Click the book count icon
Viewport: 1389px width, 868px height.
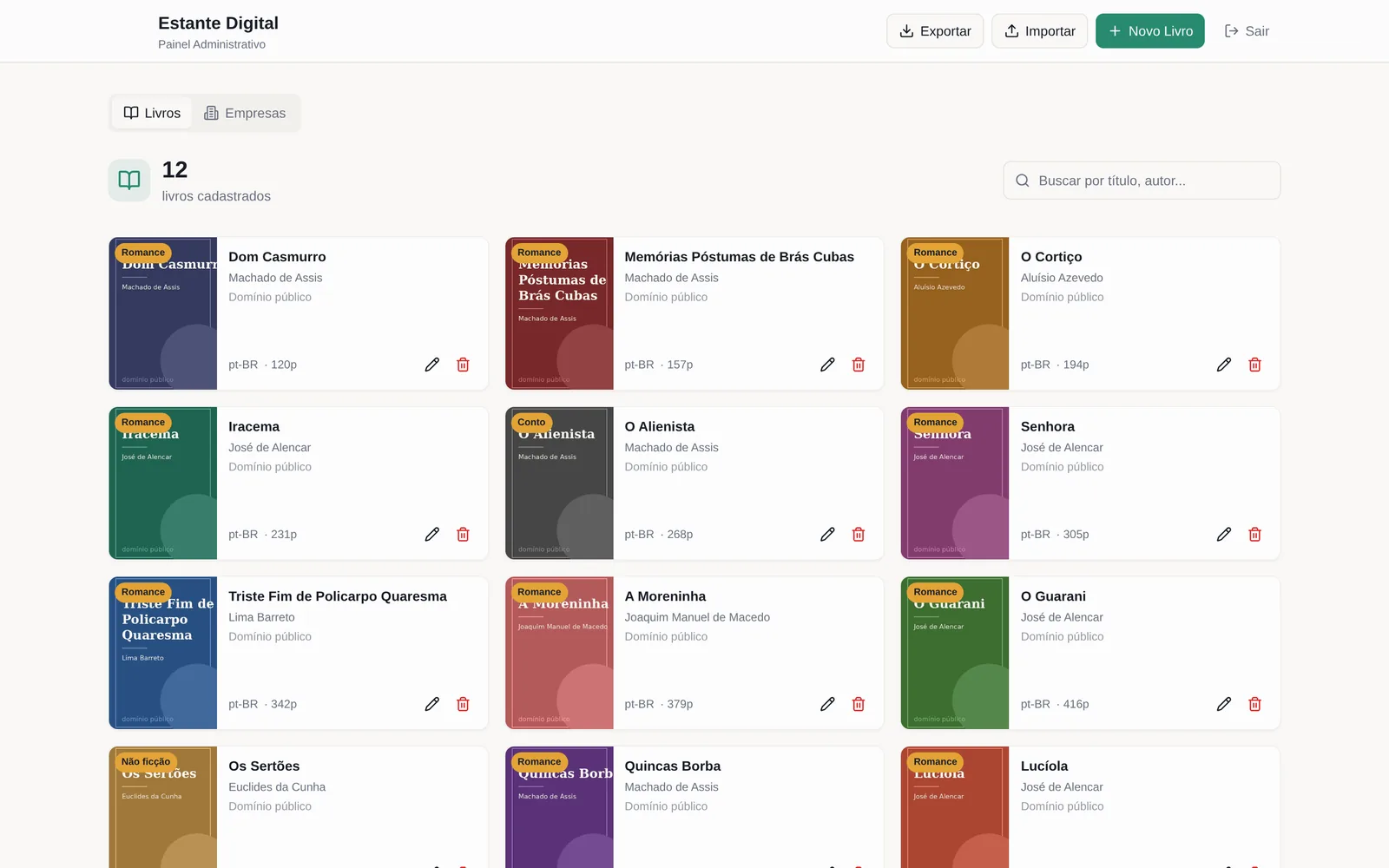[x=129, y=180]
